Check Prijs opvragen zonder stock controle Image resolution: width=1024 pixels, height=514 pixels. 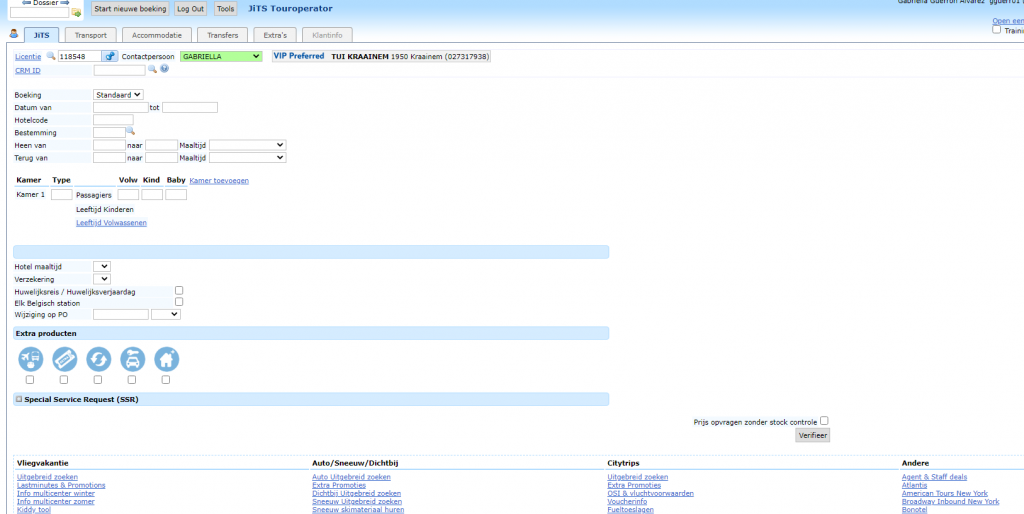tap(824, 420)
